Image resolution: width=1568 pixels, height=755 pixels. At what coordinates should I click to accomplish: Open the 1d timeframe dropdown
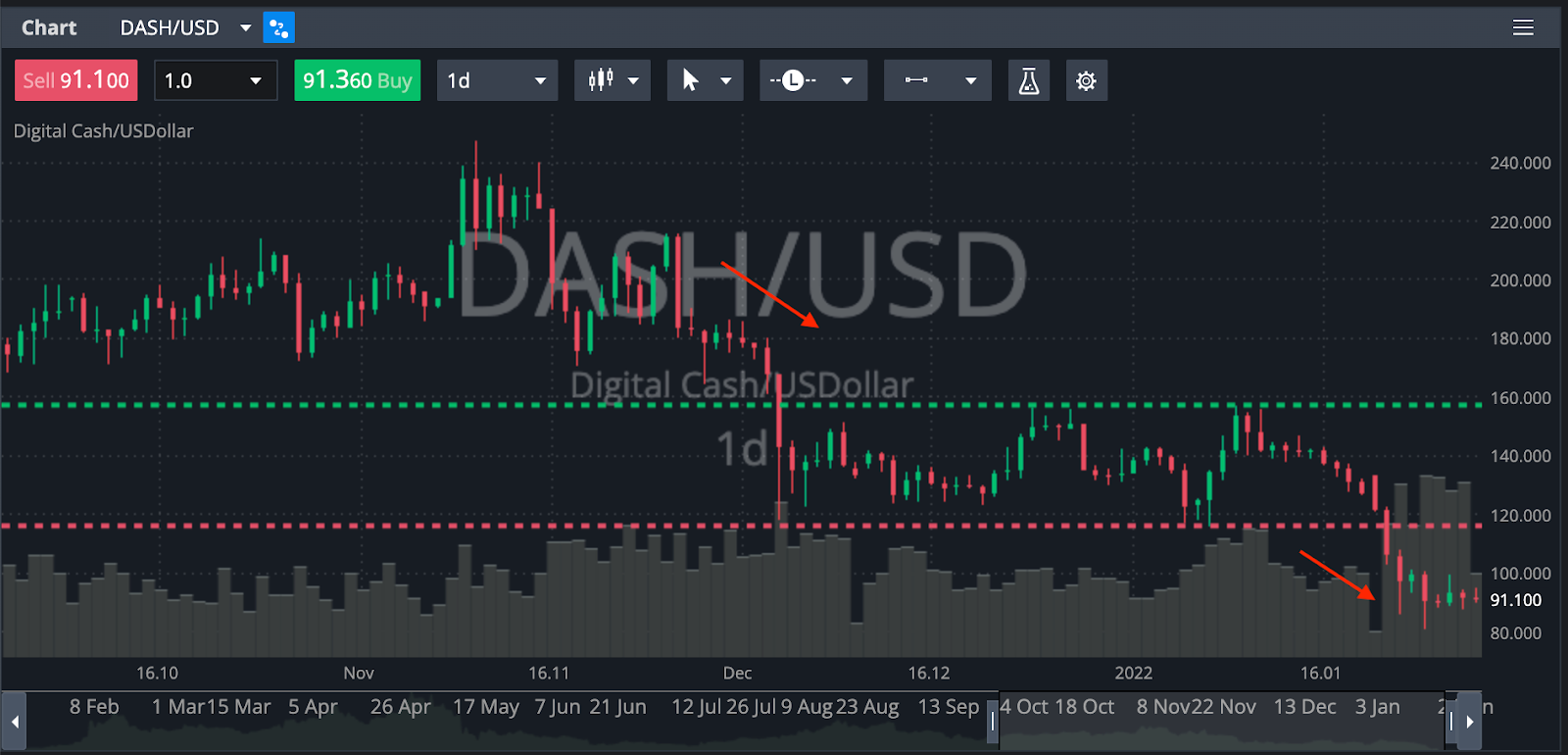[x=539, y=80]
